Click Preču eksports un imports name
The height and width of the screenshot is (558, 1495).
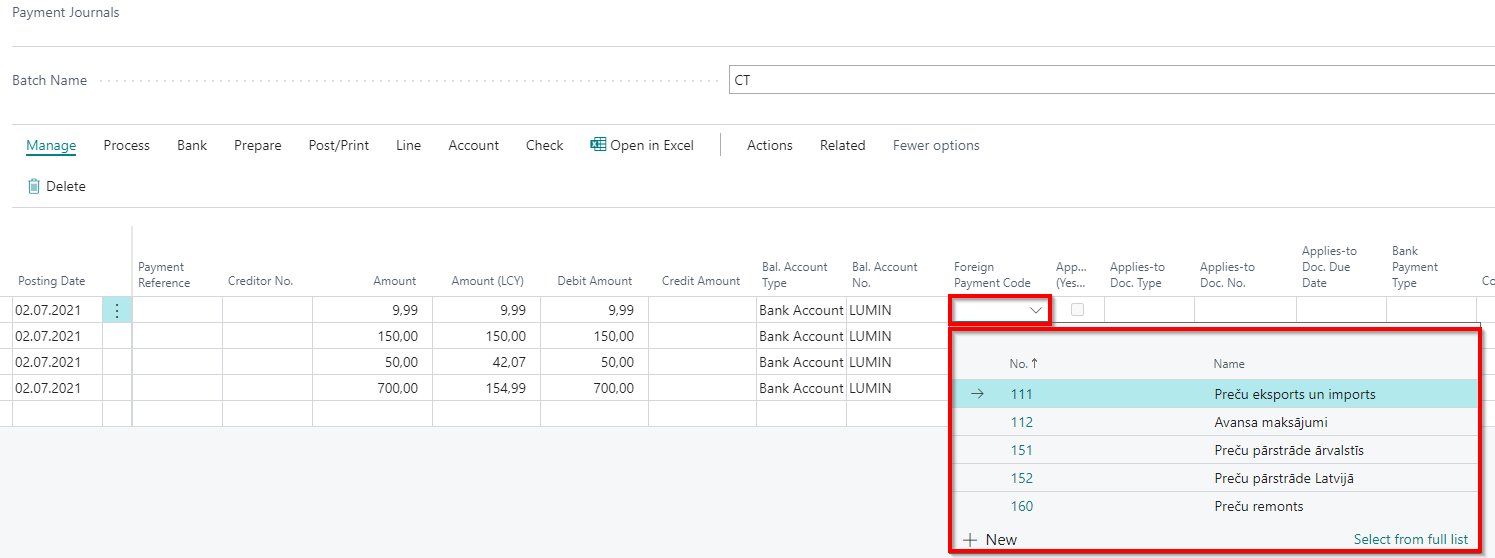click(1295, 394)
